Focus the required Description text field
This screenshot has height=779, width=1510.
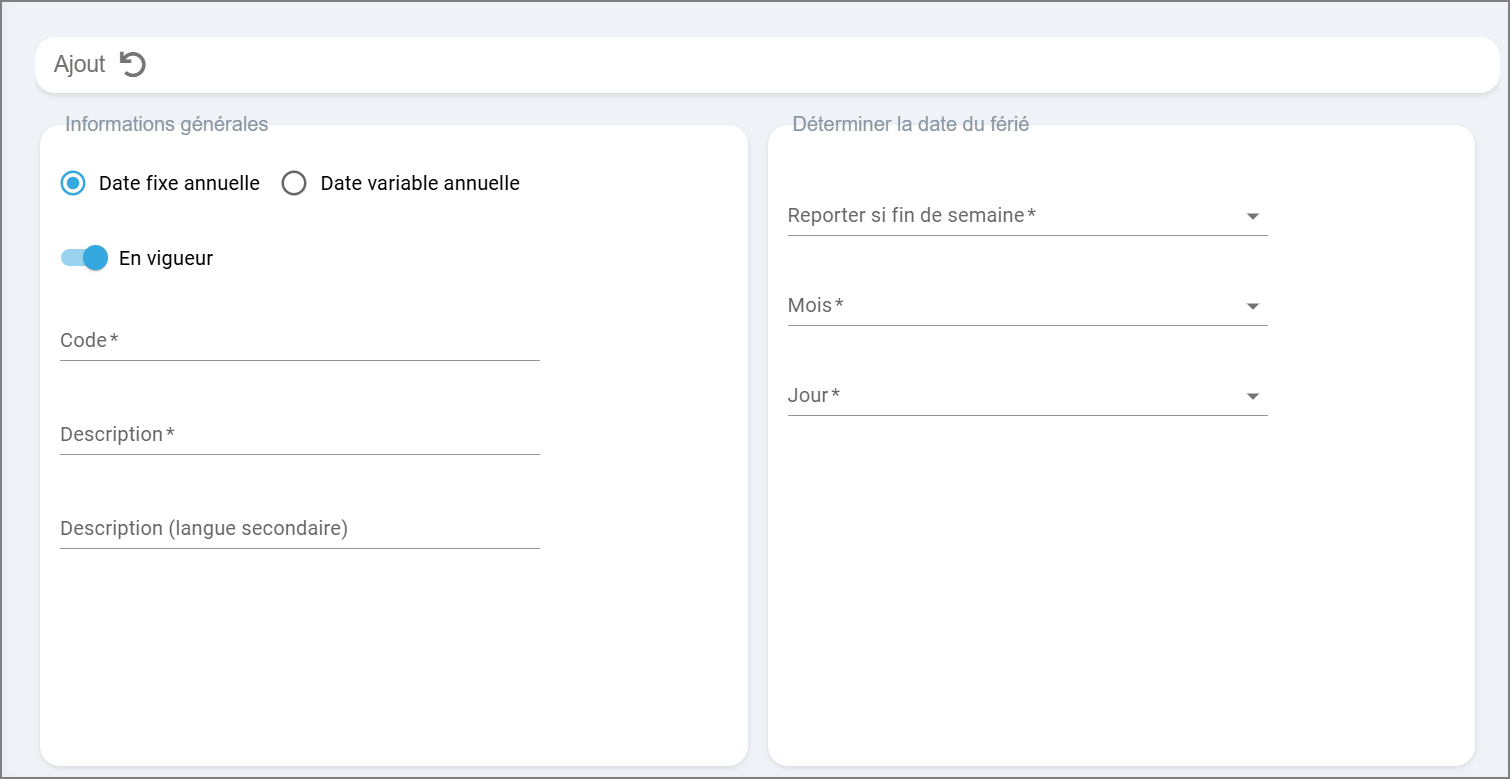[300, 435]
